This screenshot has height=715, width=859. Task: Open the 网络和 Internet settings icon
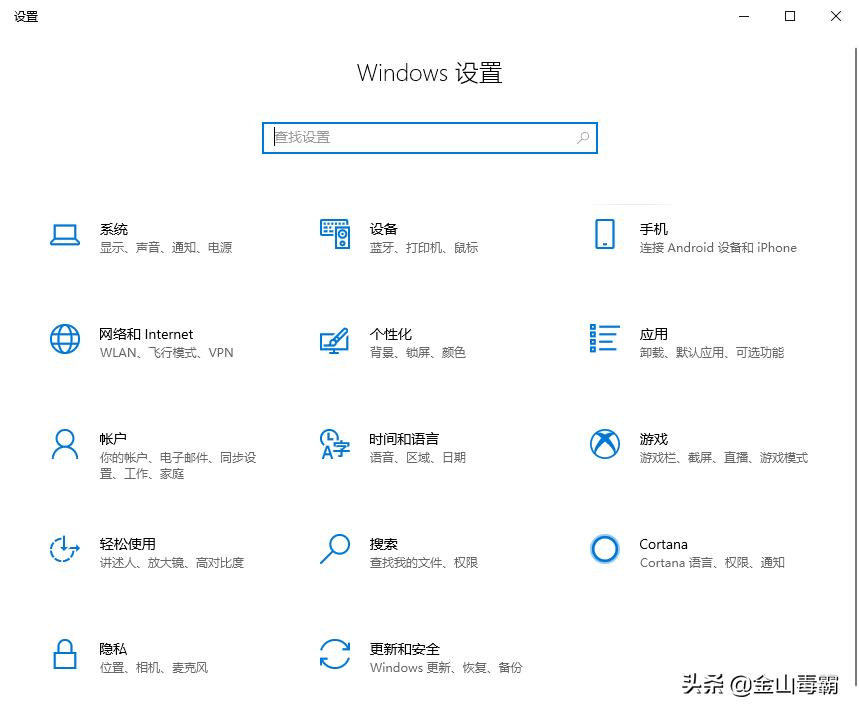64,338
